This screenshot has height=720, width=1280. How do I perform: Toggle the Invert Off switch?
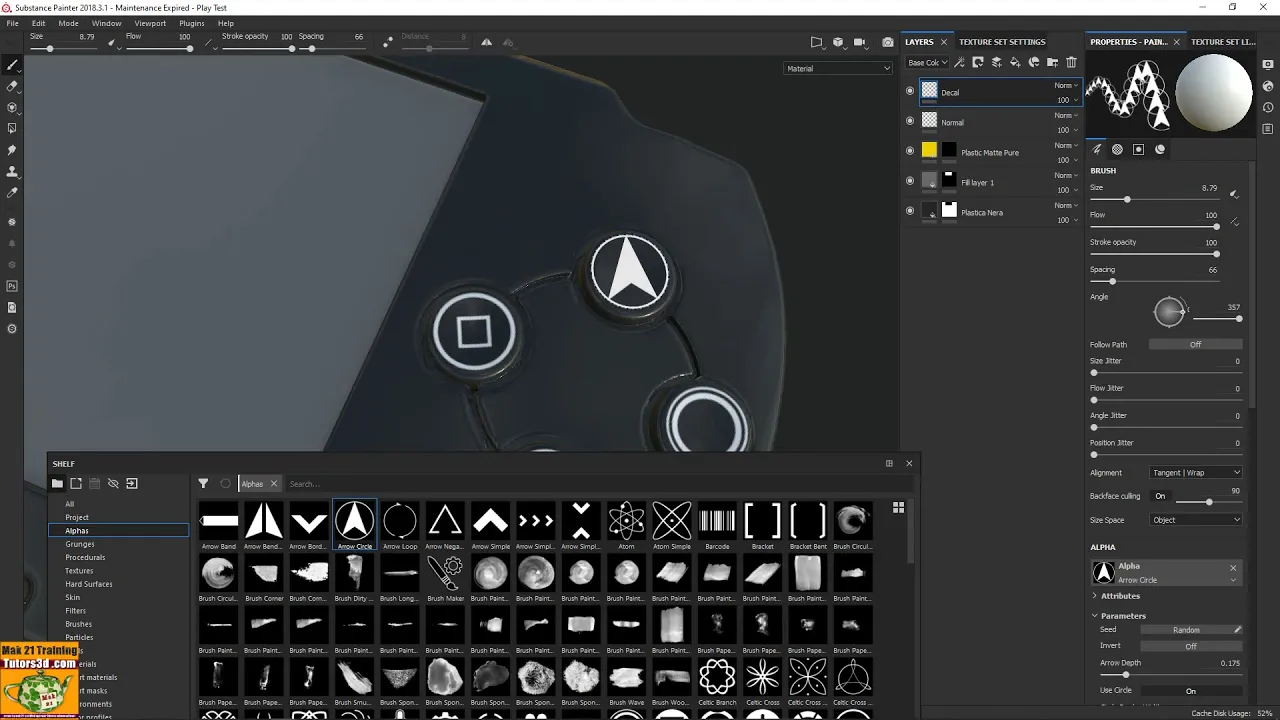1191,646
